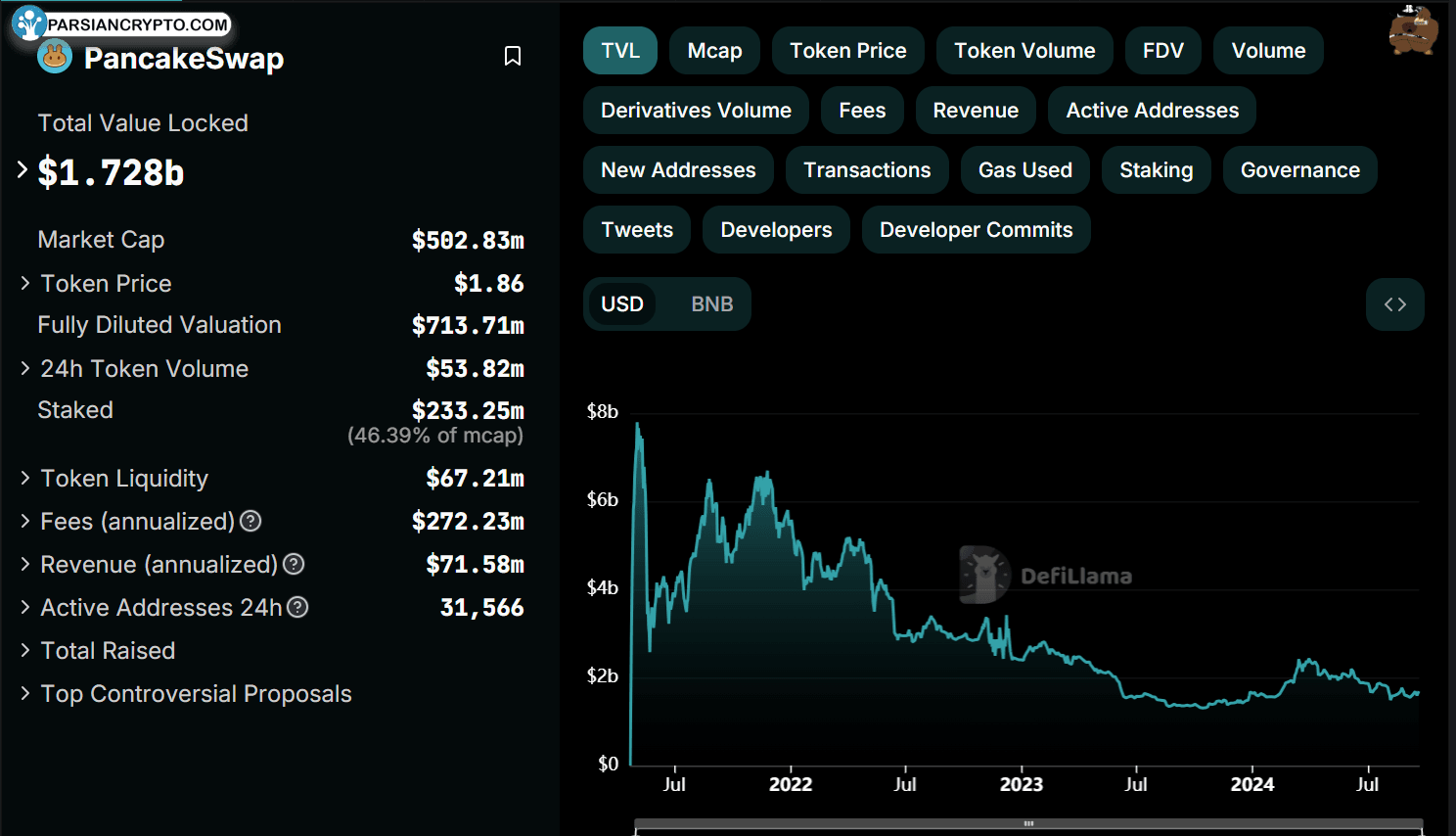Expand the Total Raised row
Image resolution: width=1456 pixels, height=836 pixels.
25,650
